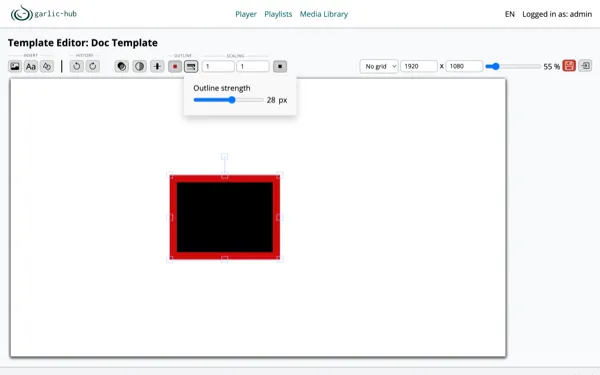Click the red save template icon
The height and width of the screenshot is (375, 600).
[x=569, y=66]
